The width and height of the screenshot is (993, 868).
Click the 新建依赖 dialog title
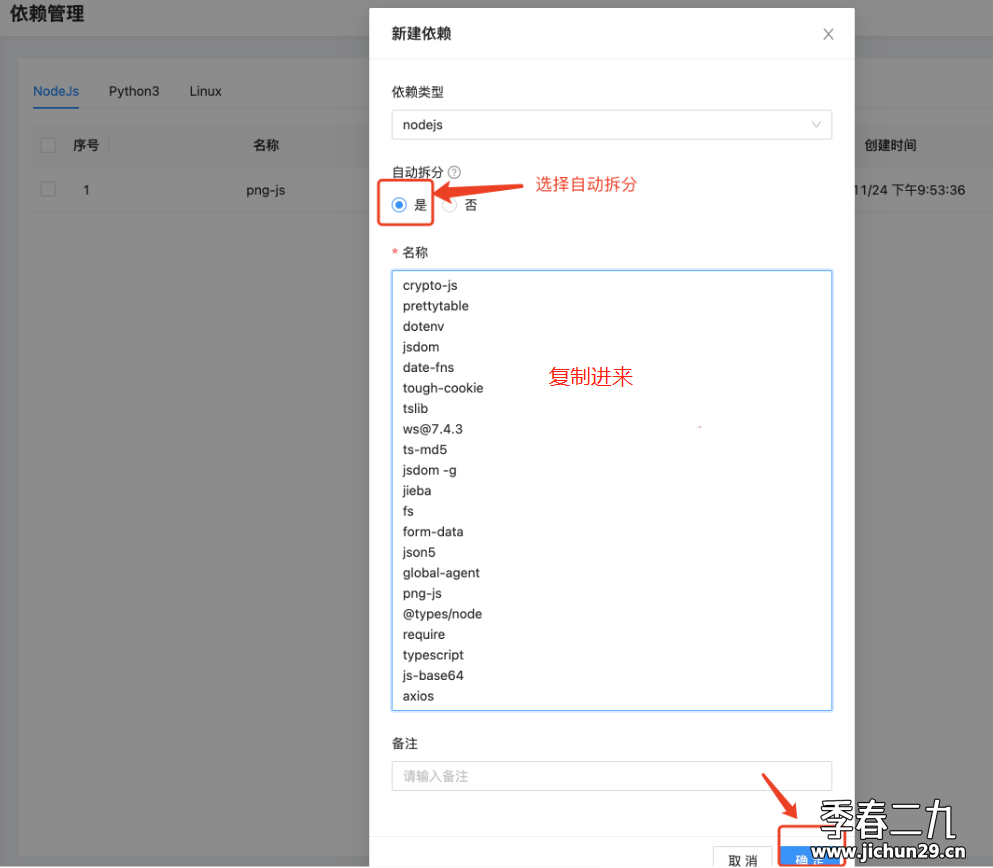[x=421, y=34]
